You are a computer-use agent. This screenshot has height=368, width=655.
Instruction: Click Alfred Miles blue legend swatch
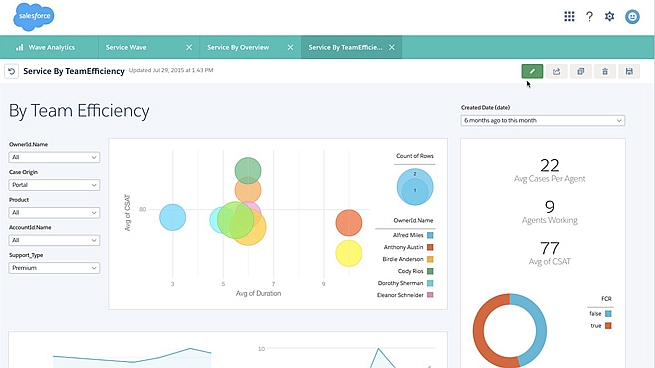430,235
